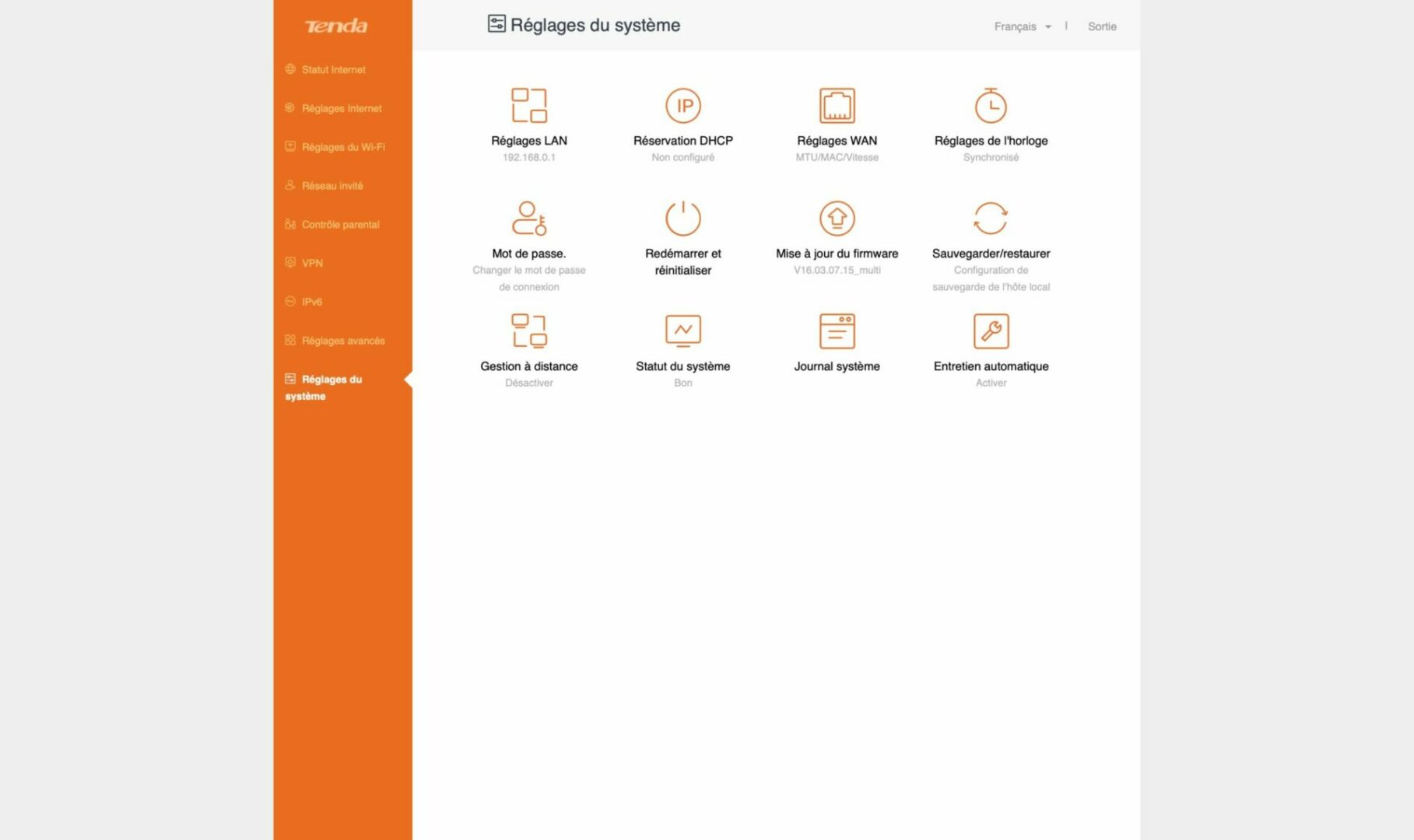Open the Réglages LAN icon

point(528,106)
